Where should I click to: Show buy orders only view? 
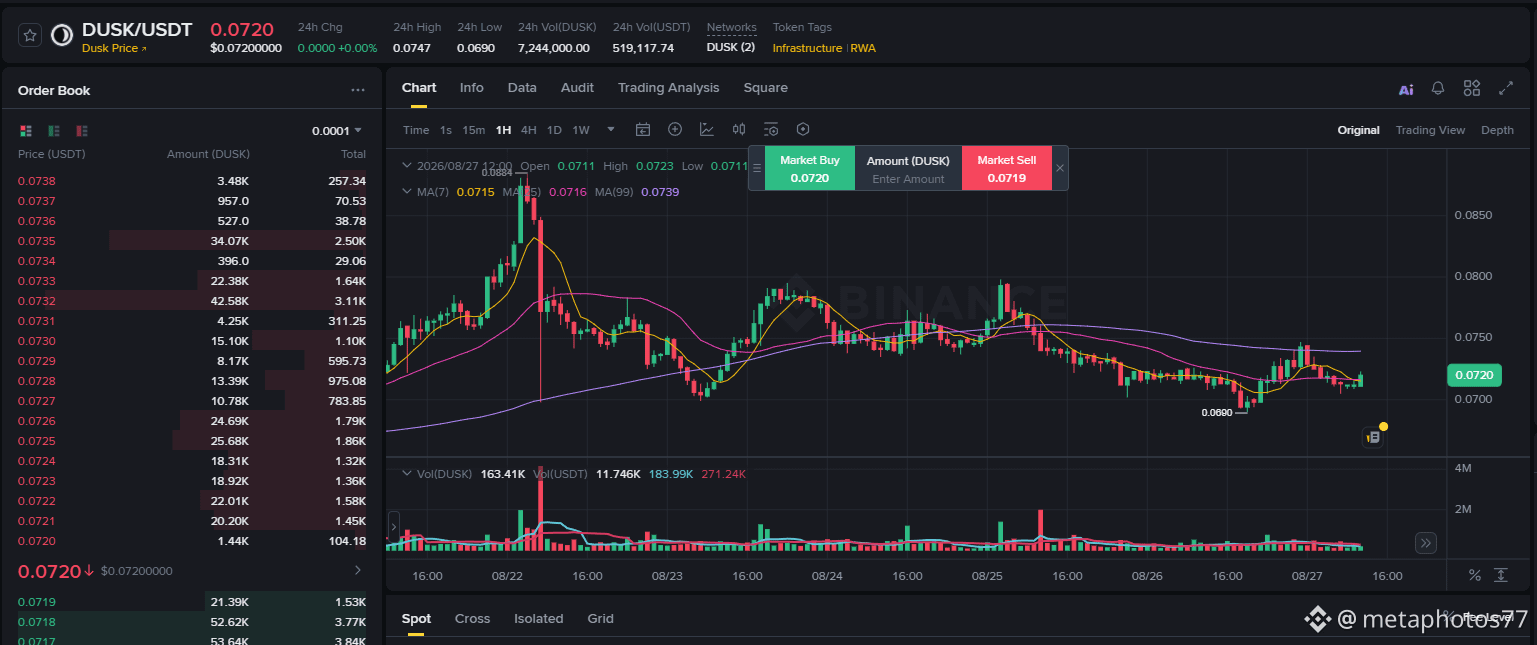[x=54, y=131]
